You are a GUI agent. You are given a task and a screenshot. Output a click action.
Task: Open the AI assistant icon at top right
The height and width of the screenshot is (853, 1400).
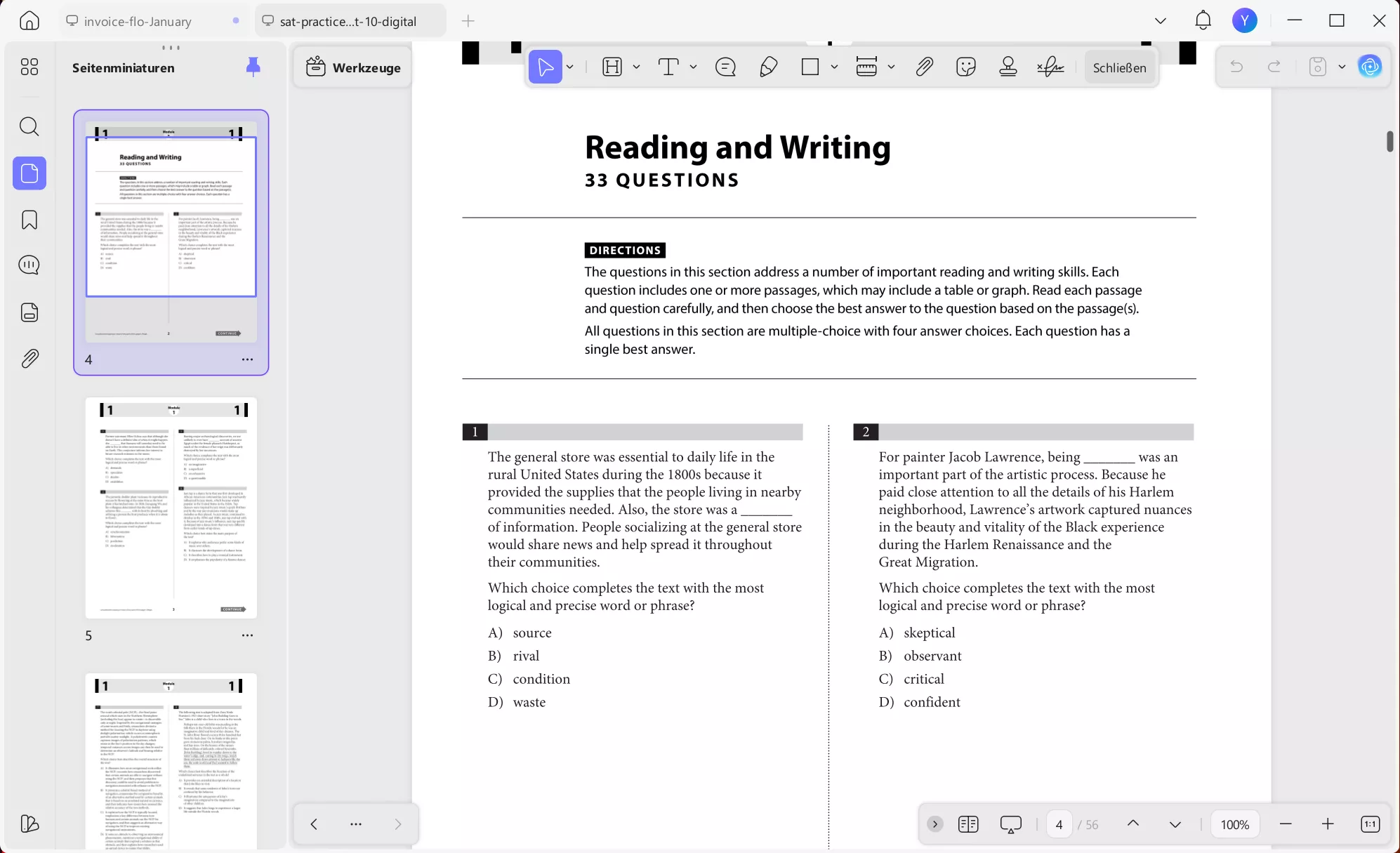(1369, 67)
